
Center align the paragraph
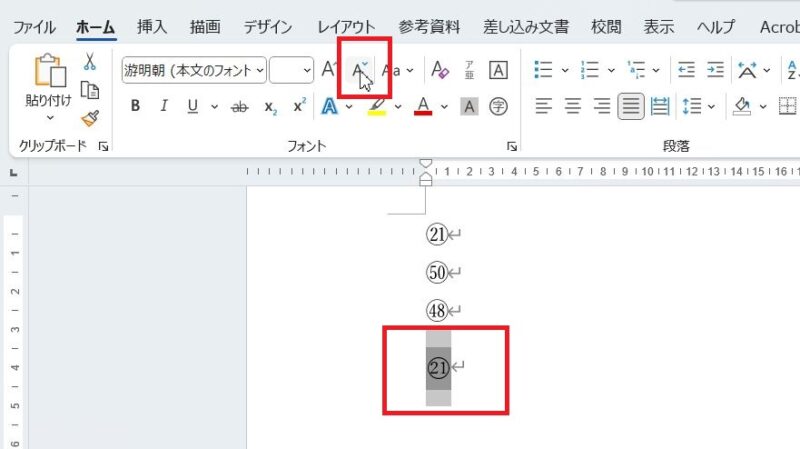(572, 106)
